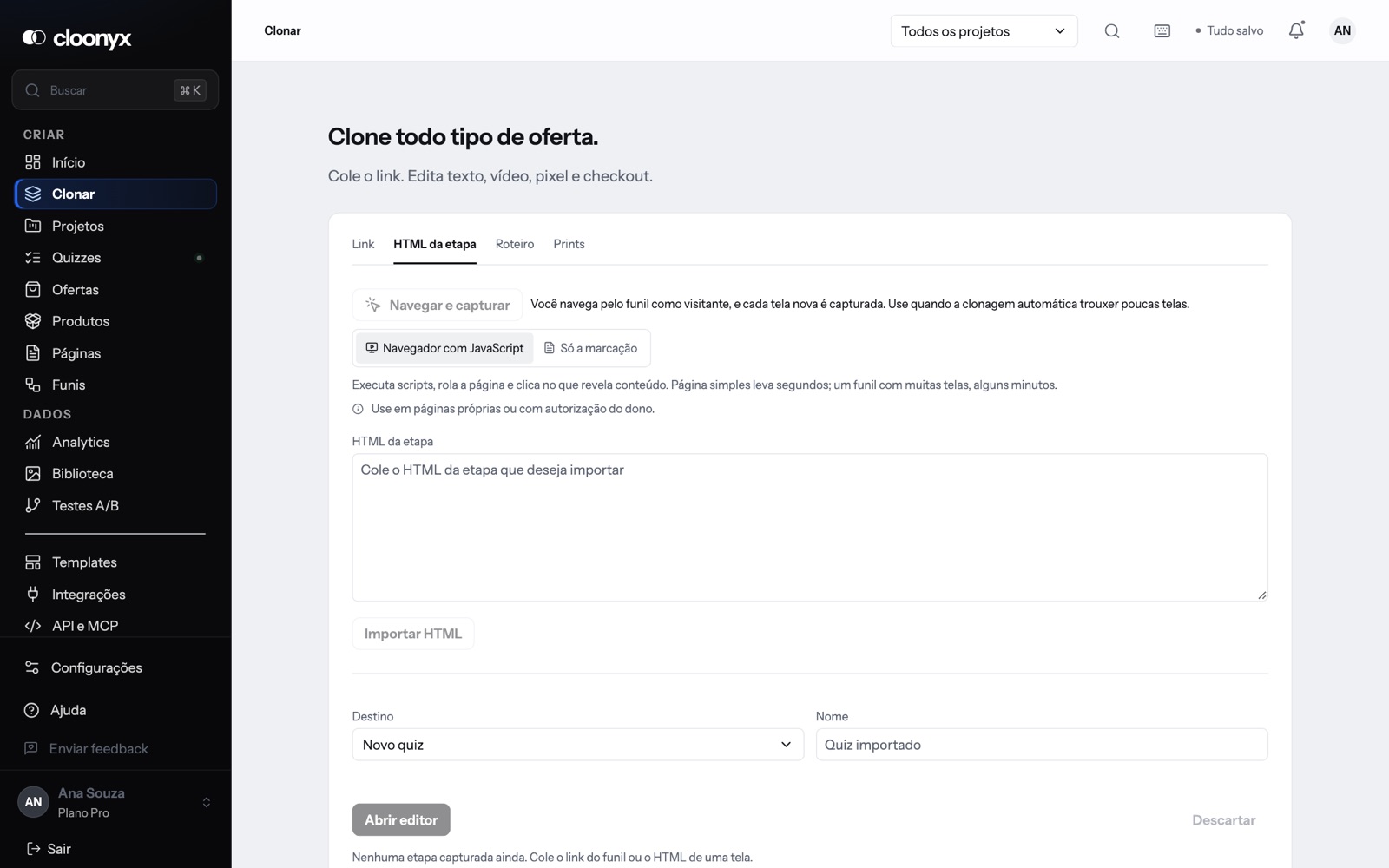The image size is (1389, 868).
Task: Open Analytics from the sidebar
Action: coord(115,442)
